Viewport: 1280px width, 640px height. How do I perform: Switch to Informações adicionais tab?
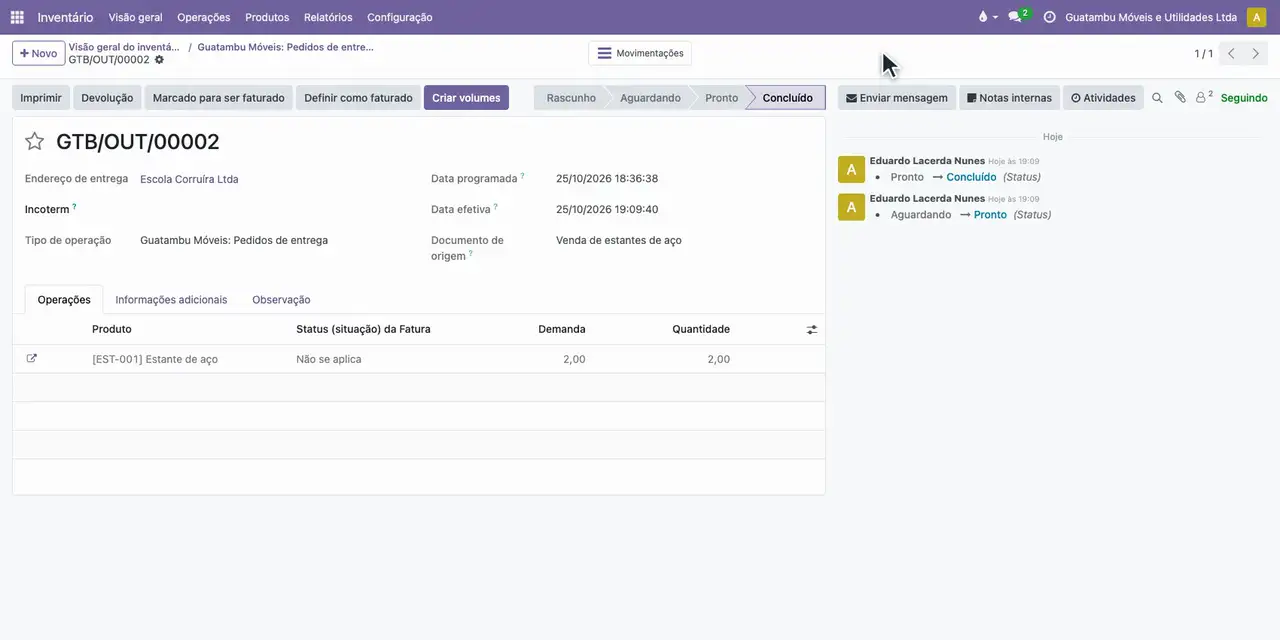point(171,299)
